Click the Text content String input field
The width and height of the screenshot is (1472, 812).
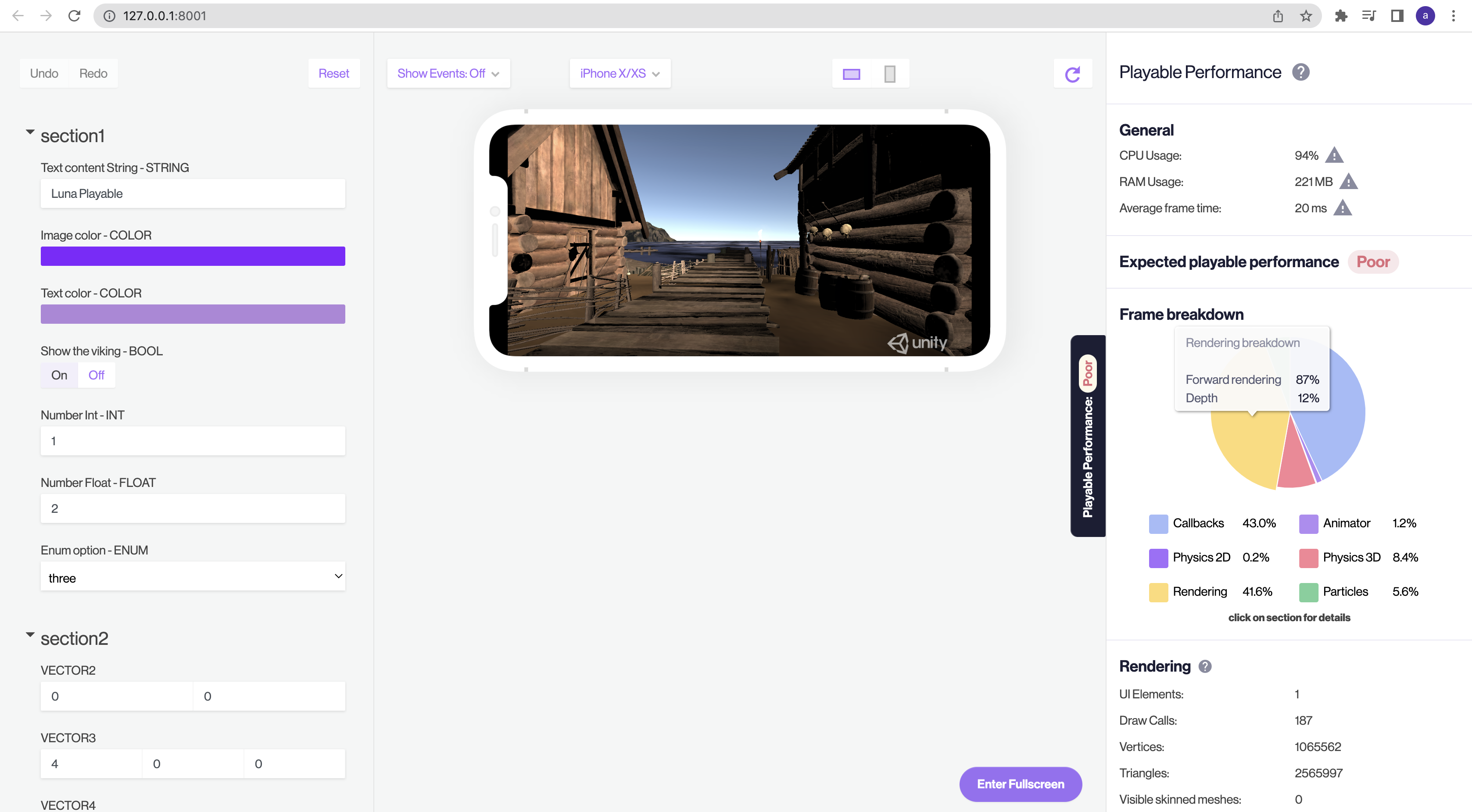click(193, 194)
